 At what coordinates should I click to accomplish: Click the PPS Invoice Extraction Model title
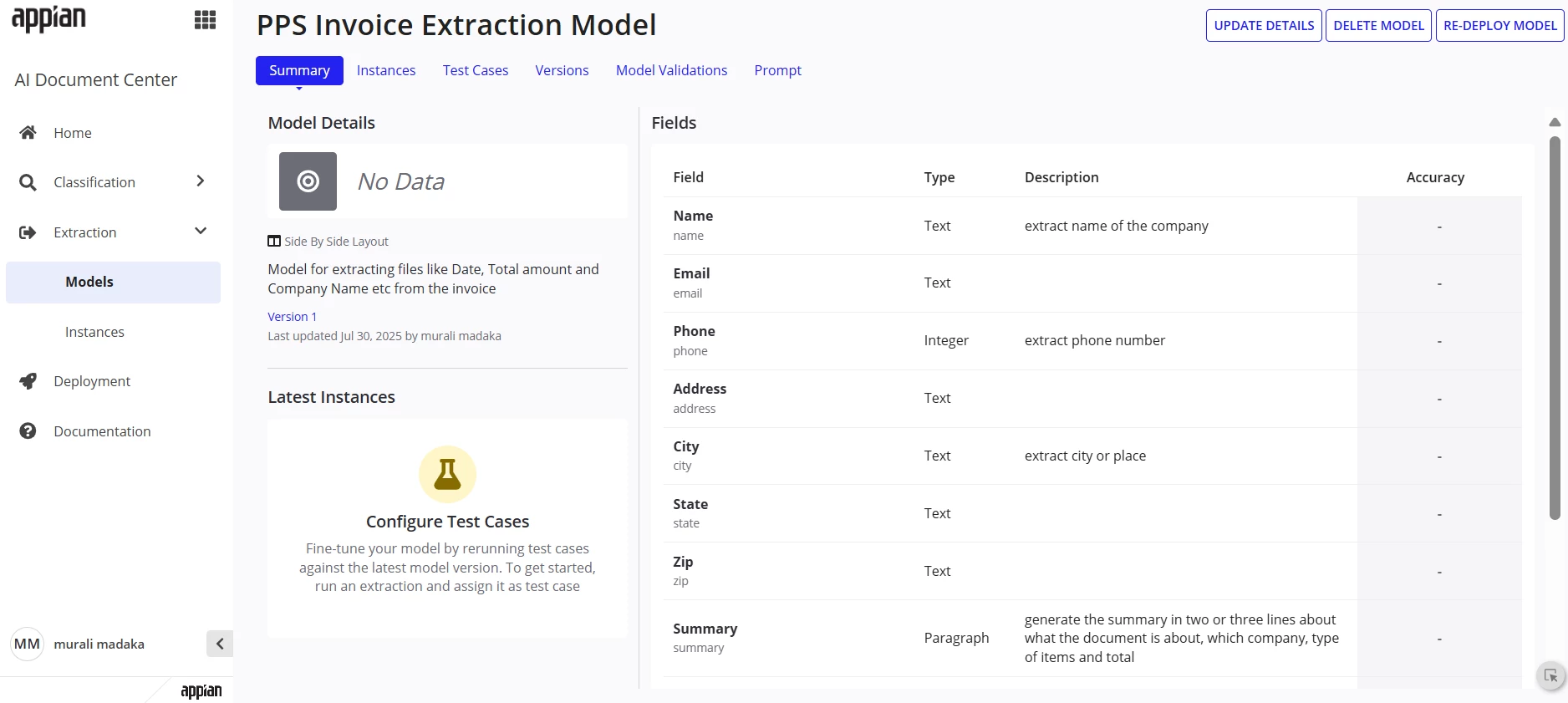(456, 25)
